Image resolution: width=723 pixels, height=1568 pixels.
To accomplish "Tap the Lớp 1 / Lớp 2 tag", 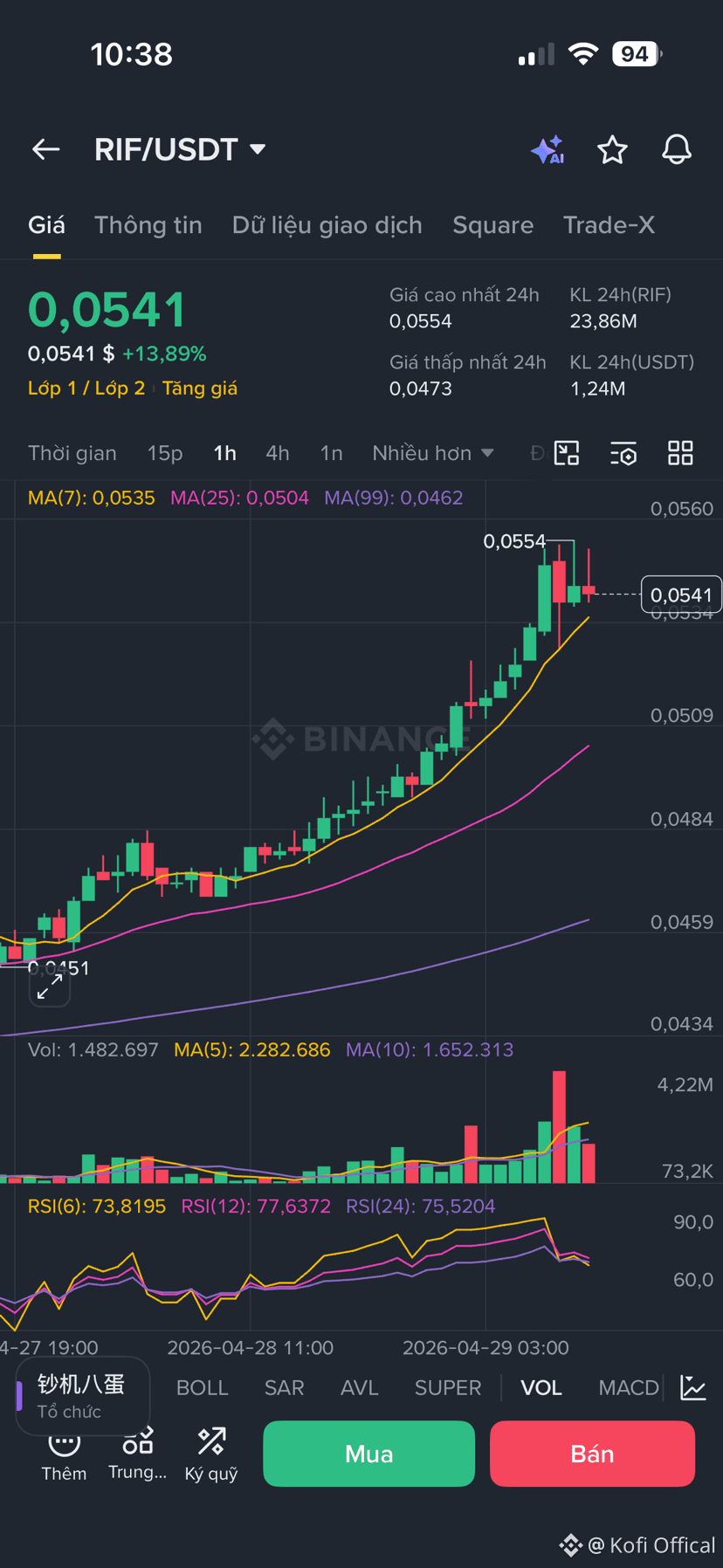I will (x=86, y=389).
